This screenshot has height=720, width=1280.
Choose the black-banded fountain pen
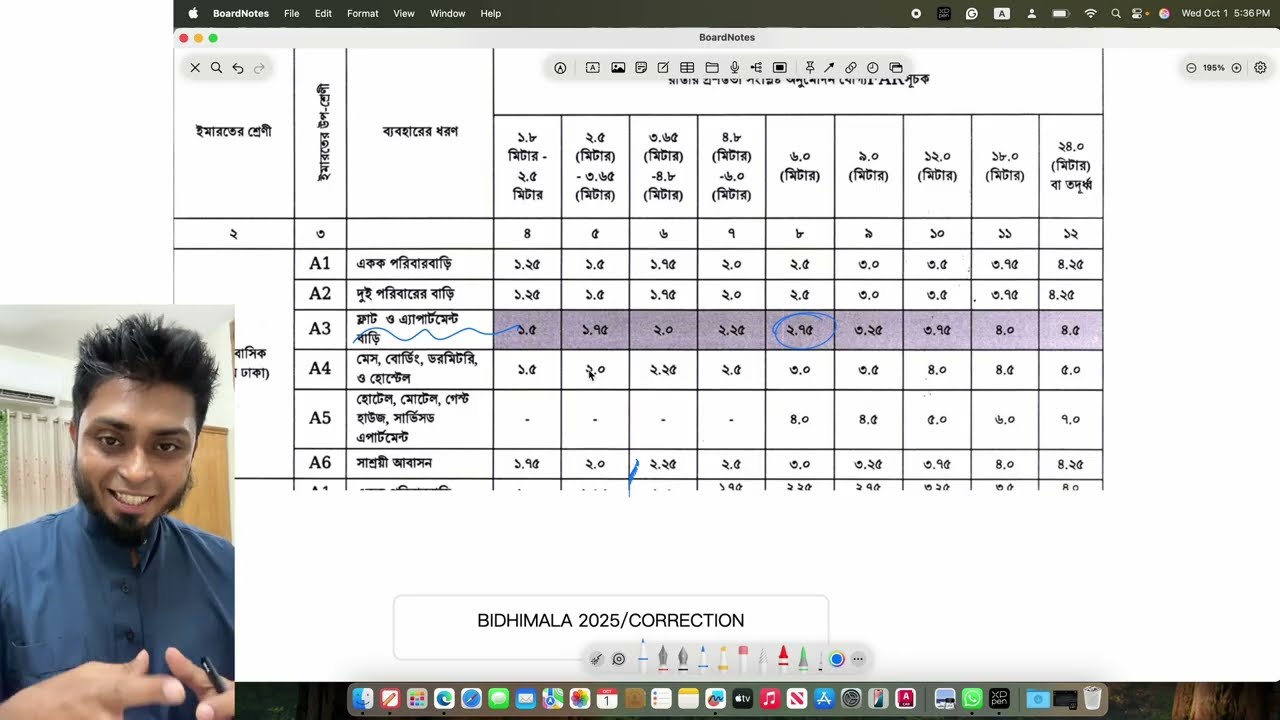(x=683, y=658)
